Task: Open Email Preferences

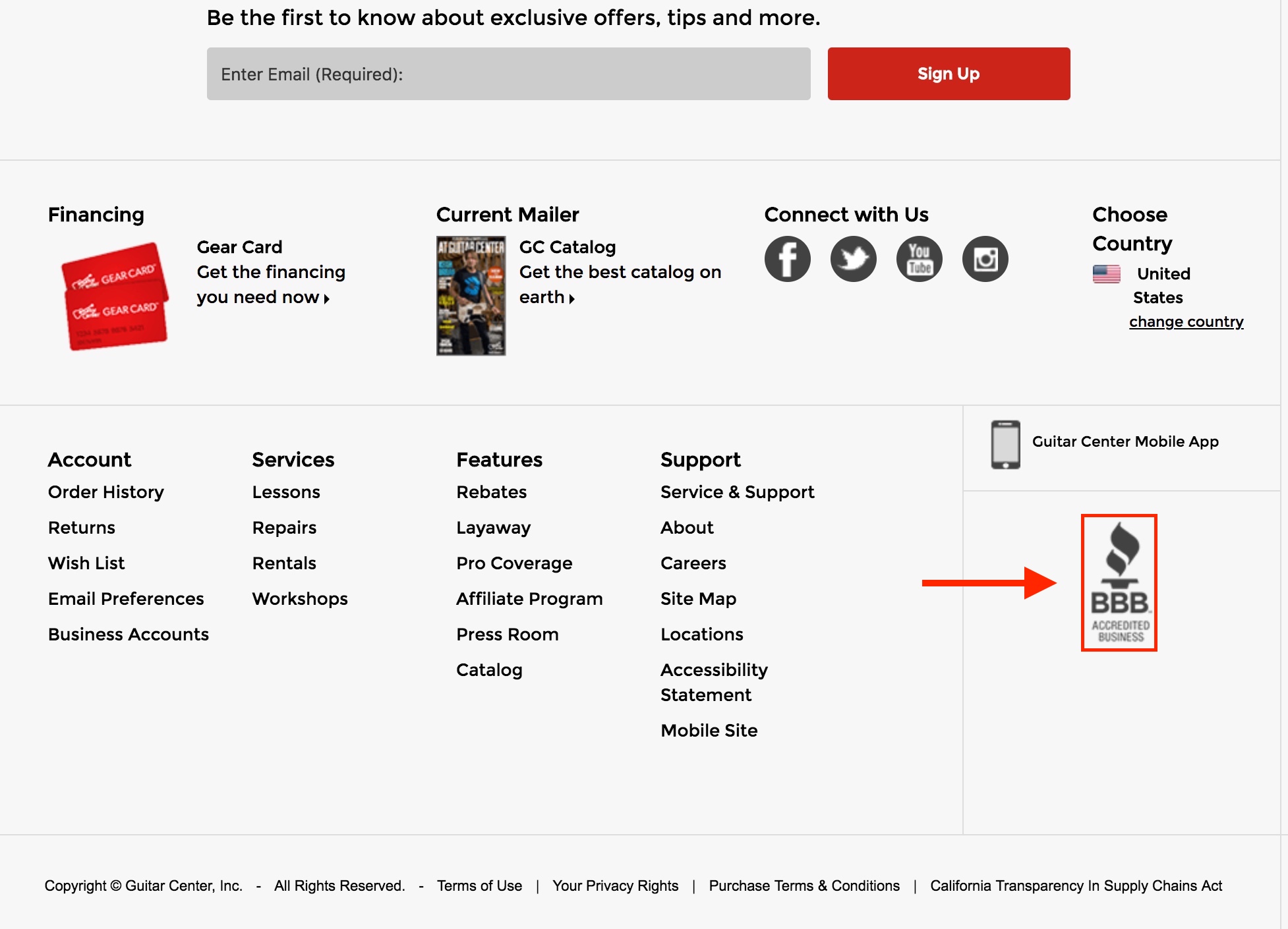Action: 126,599
